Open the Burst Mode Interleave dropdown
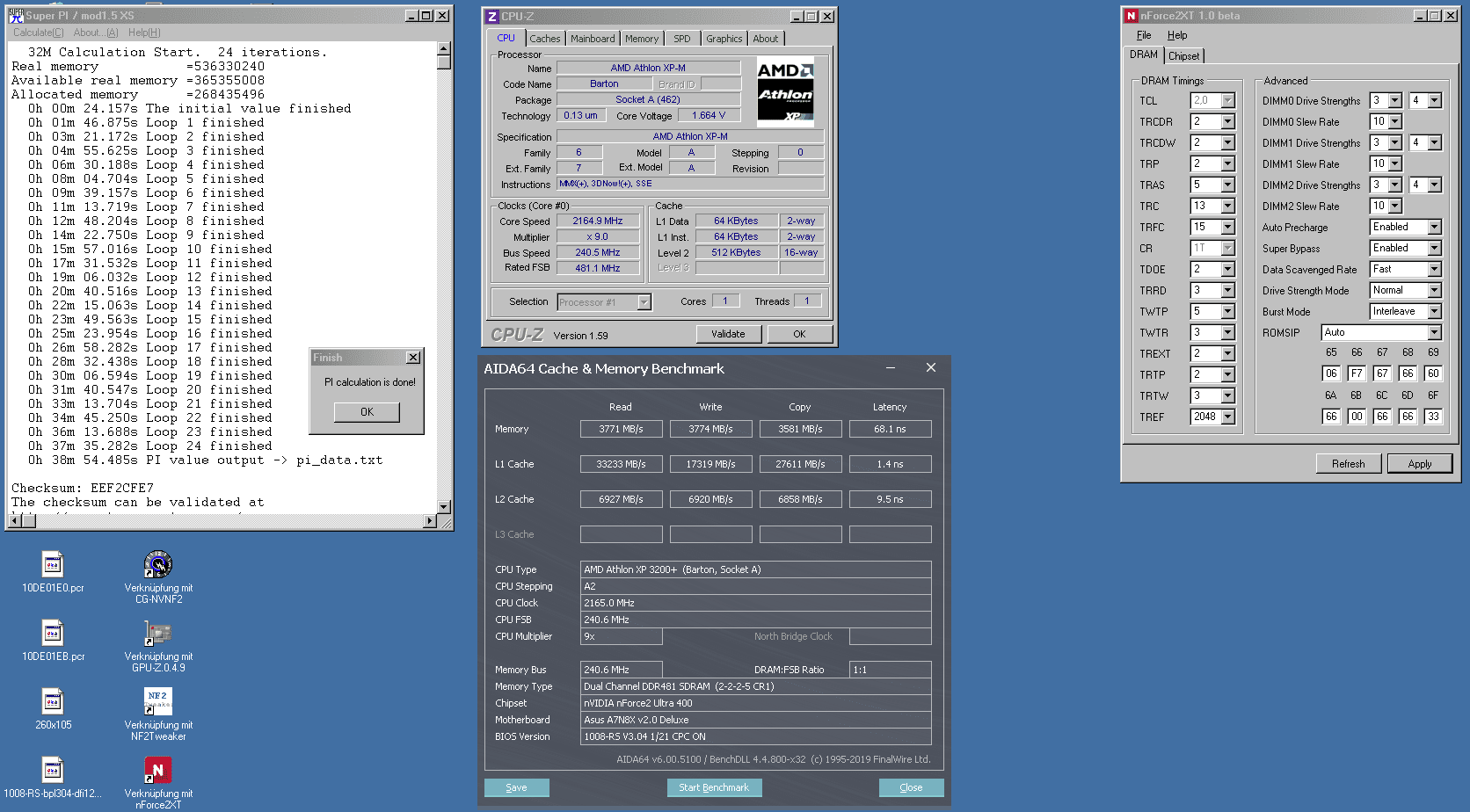The image size is (1470, 812). 1434,312
